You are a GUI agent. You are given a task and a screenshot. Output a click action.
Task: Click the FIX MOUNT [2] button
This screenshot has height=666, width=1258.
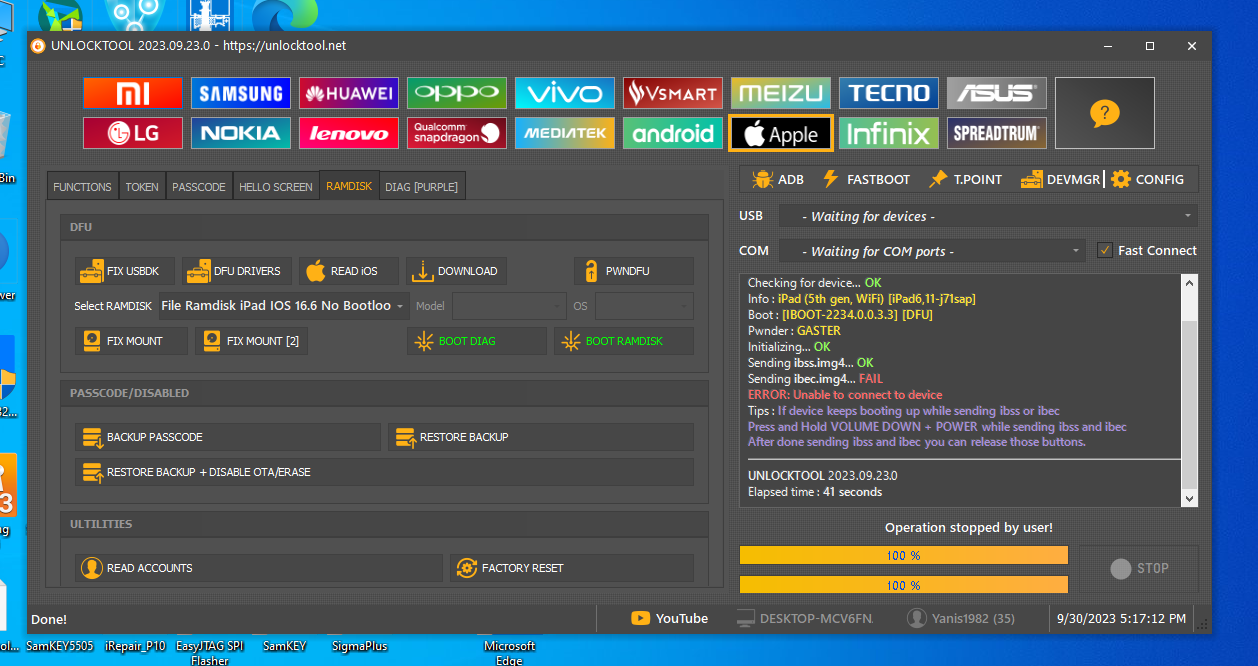pyautogui.click(x=251, y=341)
